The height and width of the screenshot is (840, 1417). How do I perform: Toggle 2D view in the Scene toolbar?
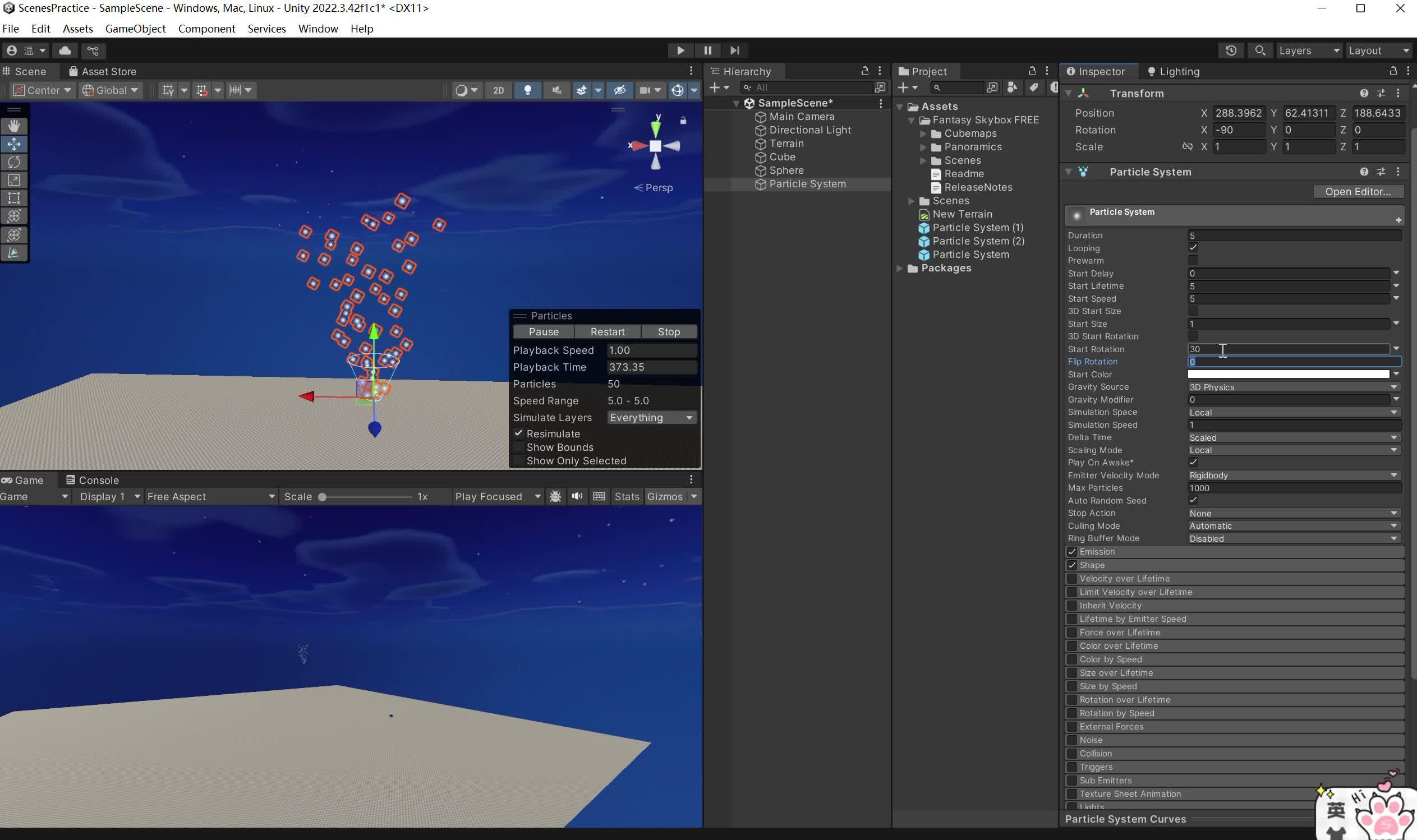coord(498,90)
